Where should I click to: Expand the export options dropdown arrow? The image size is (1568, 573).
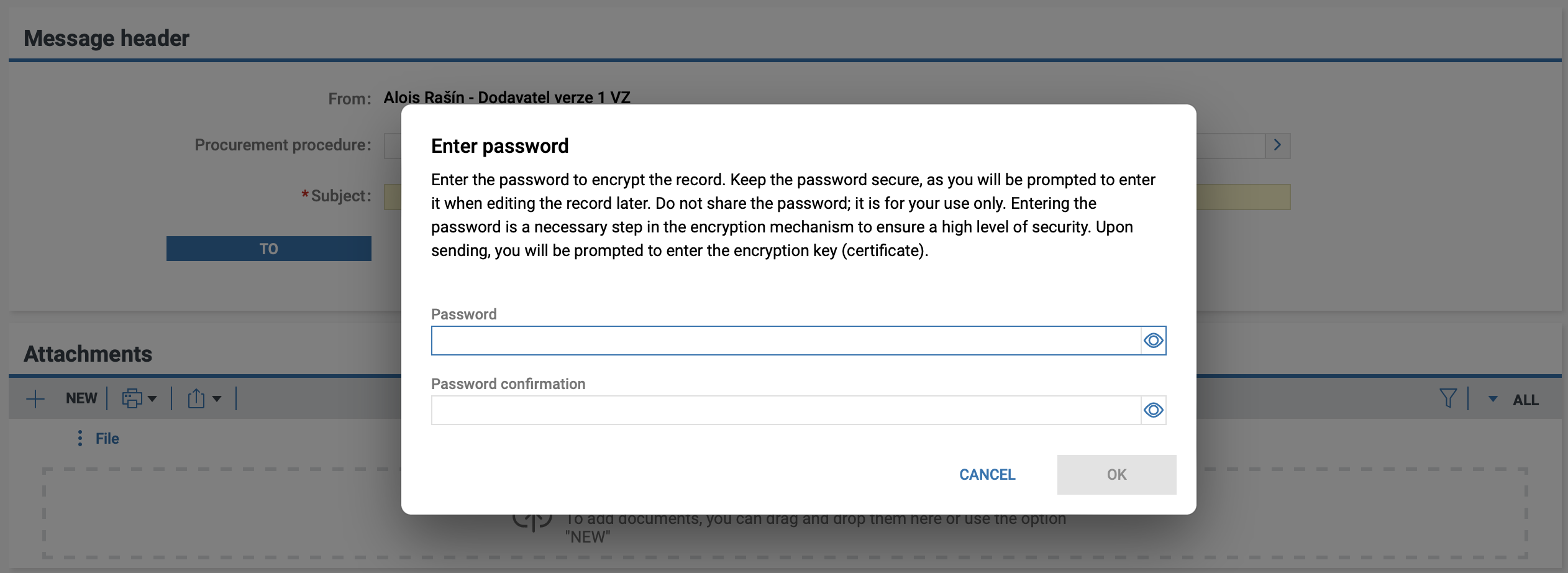pos(217,399)
